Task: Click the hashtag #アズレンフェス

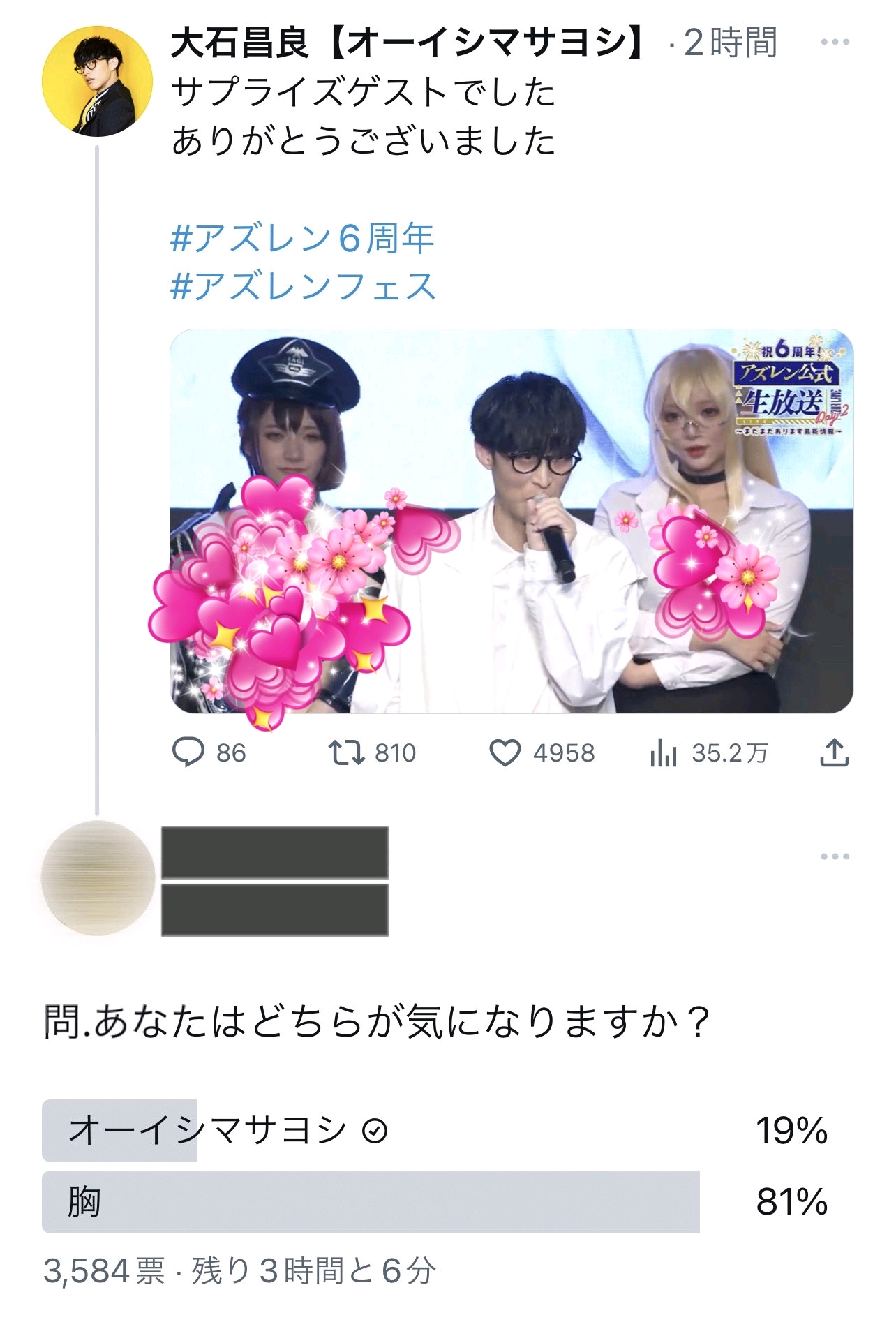Action: [x=303, y=286]
